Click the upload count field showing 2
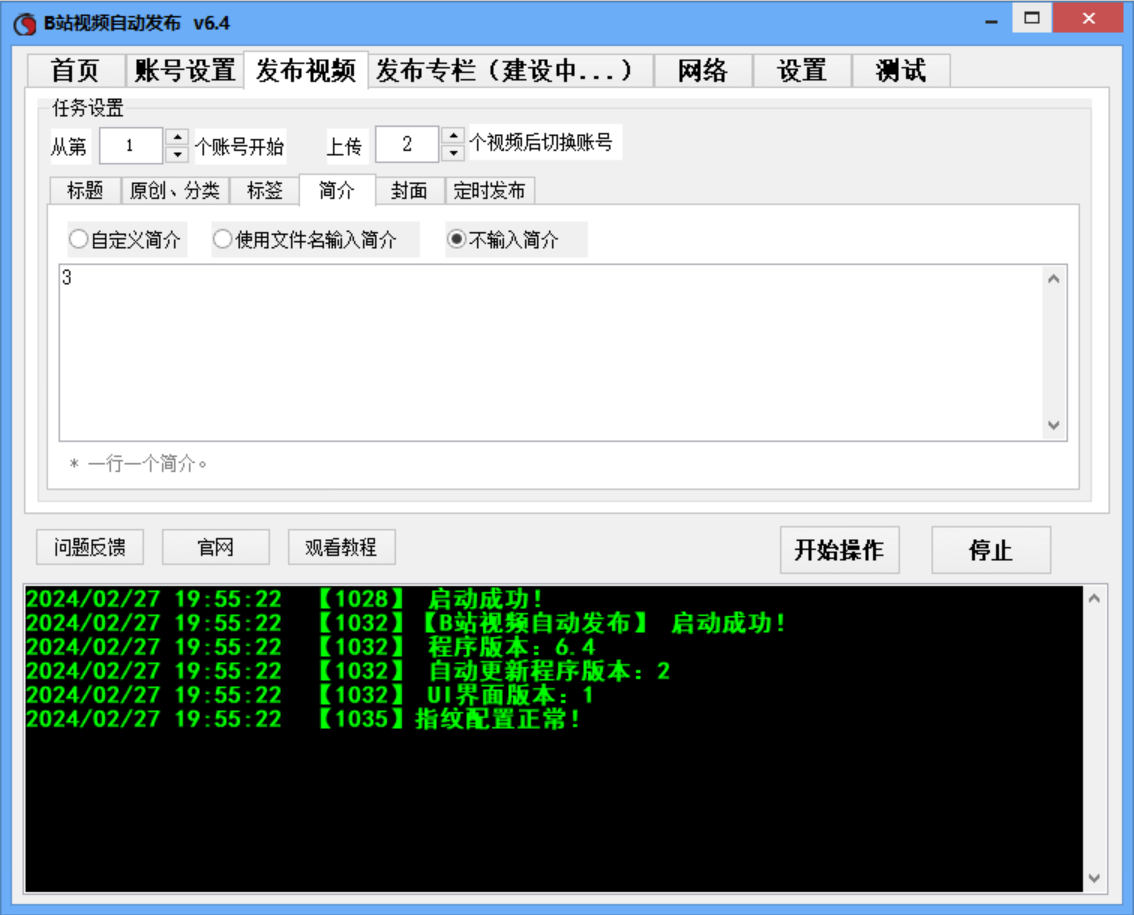The width and height of the screenshot is (1134, 915). tap(407, 144)
